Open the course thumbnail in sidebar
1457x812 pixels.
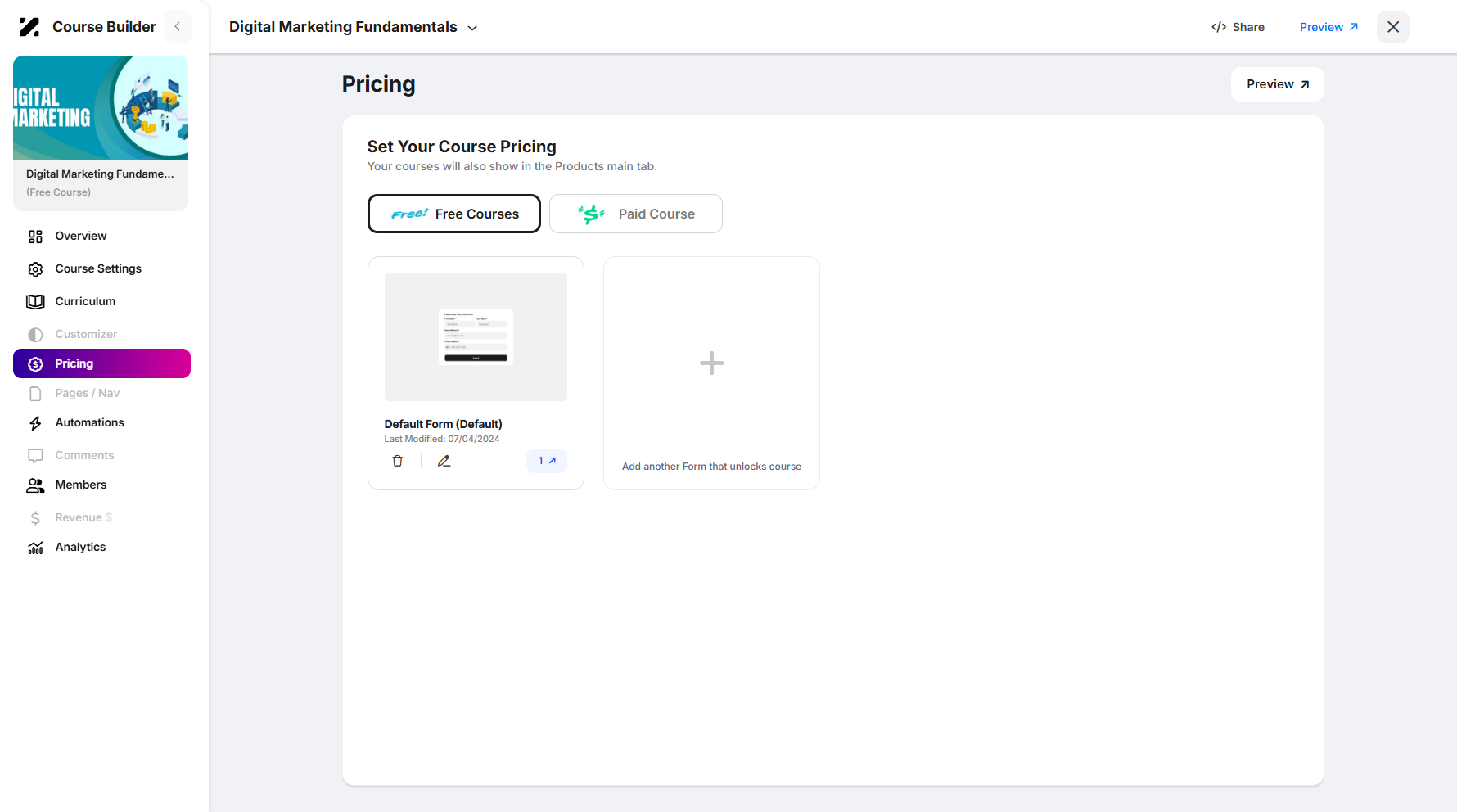(101, 107)
